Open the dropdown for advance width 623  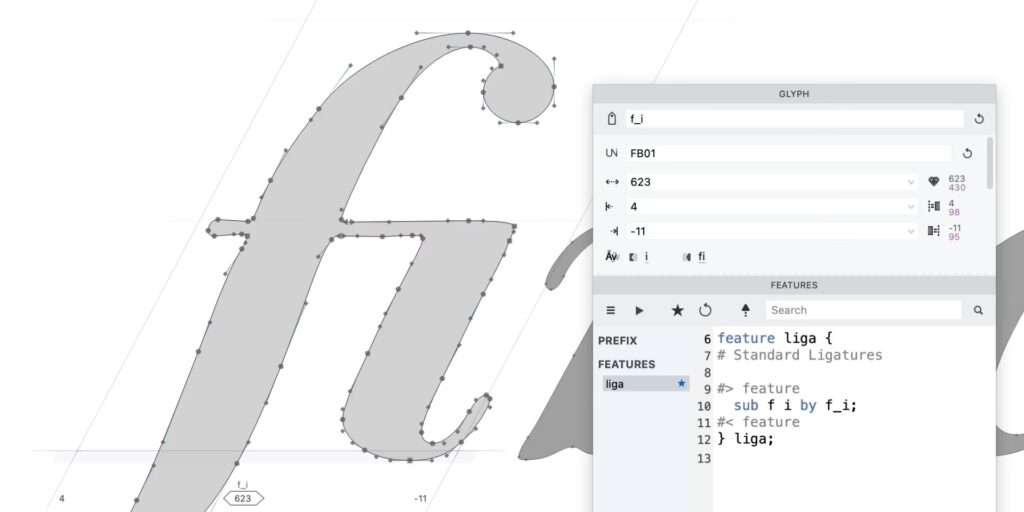pos(910,182)
